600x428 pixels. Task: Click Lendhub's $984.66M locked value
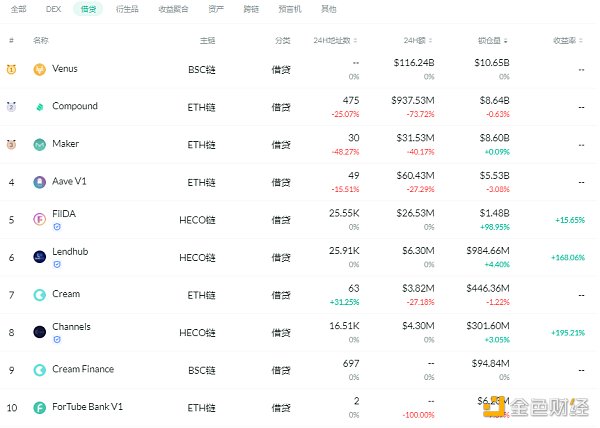(488, 251)
